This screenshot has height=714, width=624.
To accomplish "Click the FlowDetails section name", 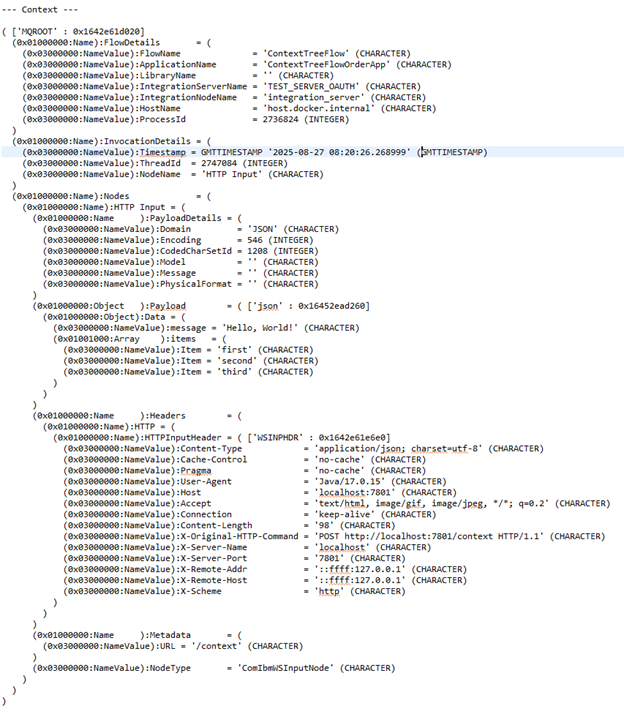I will click(132, 42).
